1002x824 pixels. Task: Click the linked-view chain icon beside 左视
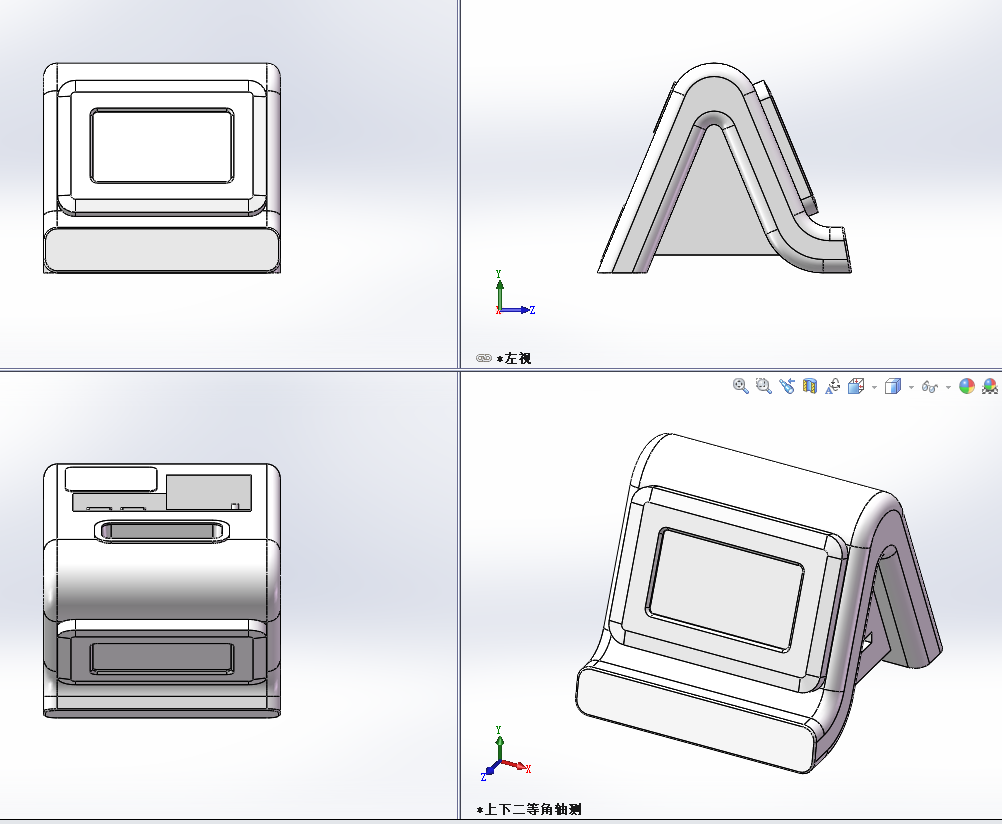point(484,358)
